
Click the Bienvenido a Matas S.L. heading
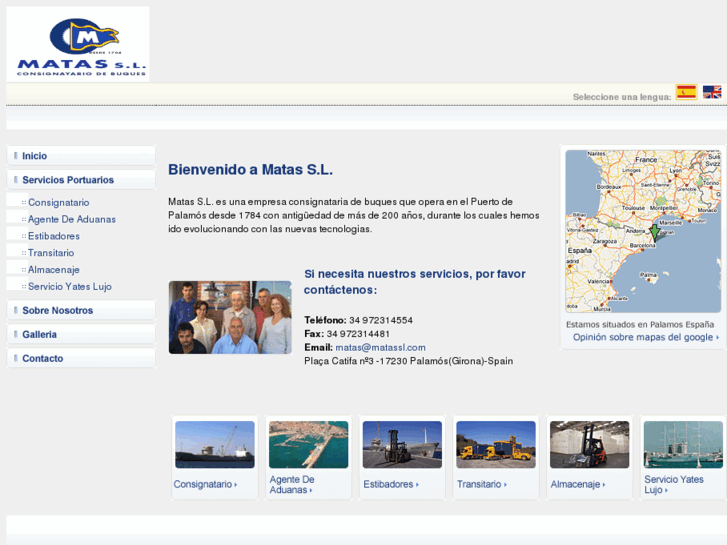click(x=250, y=169)
